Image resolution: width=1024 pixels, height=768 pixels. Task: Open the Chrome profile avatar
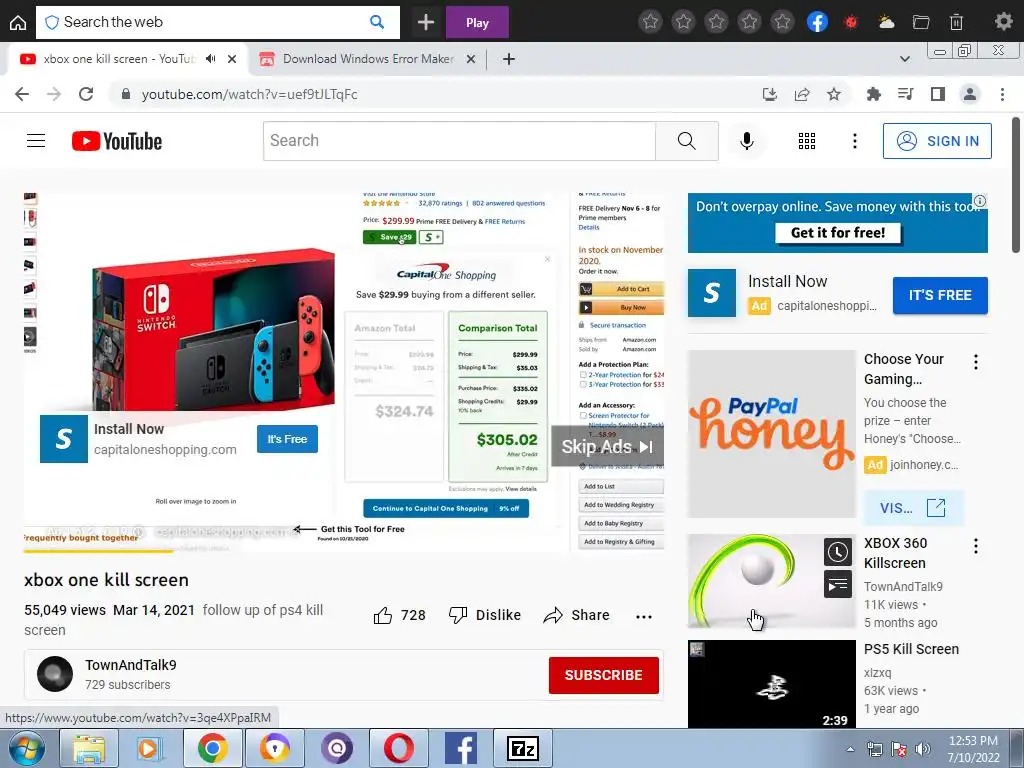point(970,94)
